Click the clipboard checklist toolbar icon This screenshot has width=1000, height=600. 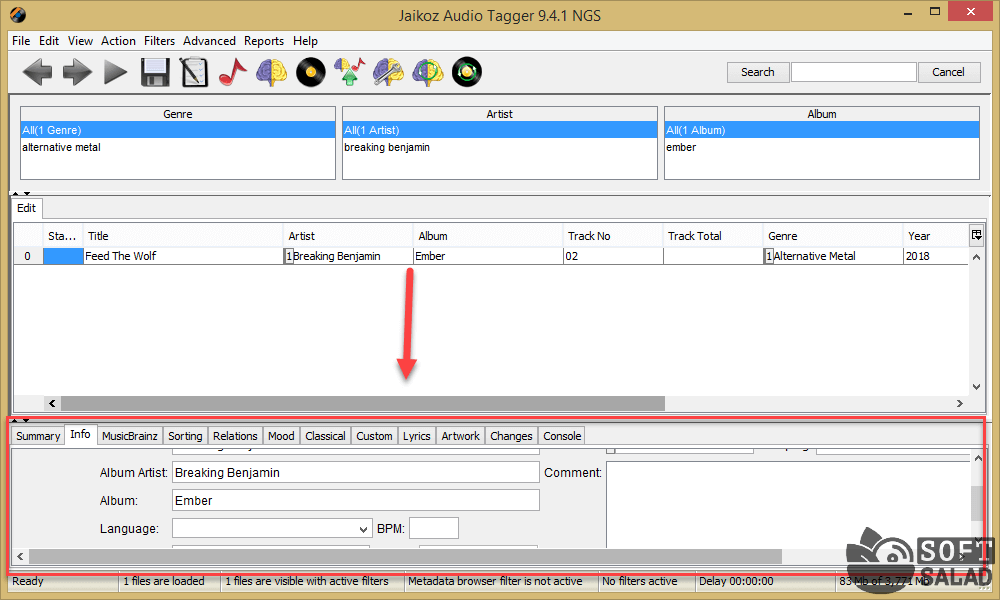click(x=194, y=72)
